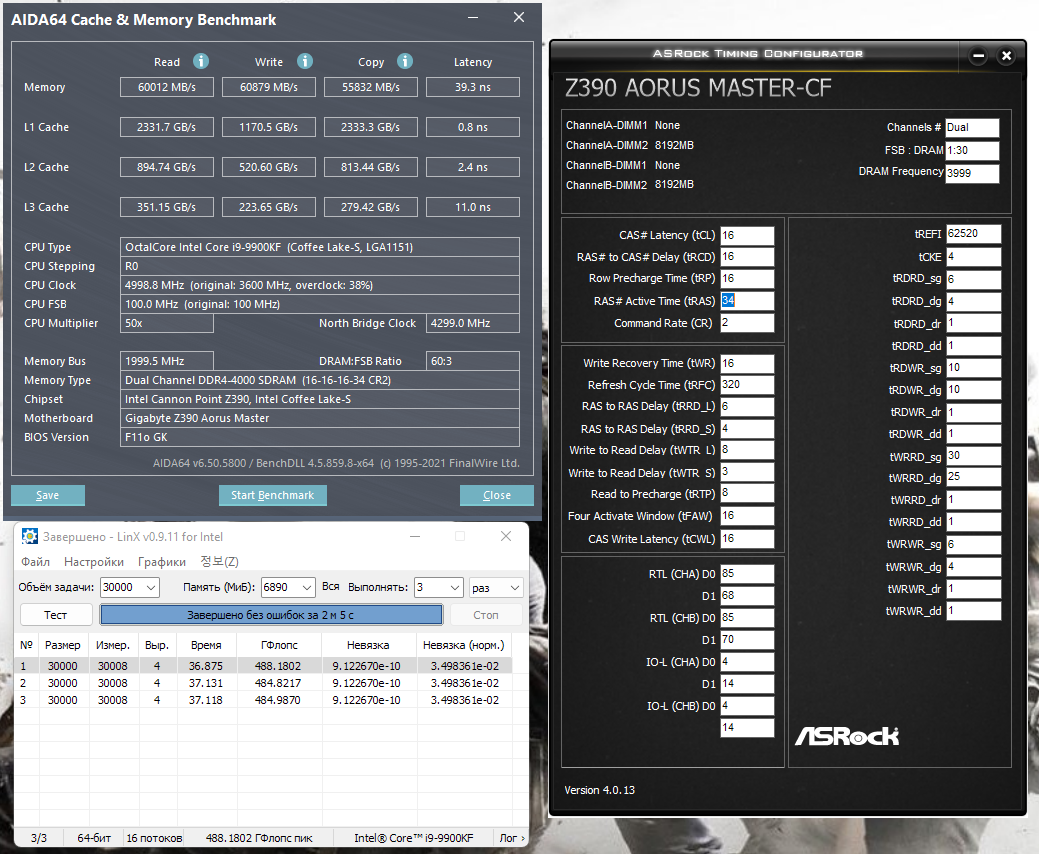
Task: Click the CAS# Latency (tCL) field
Action: tap(747, 235)
